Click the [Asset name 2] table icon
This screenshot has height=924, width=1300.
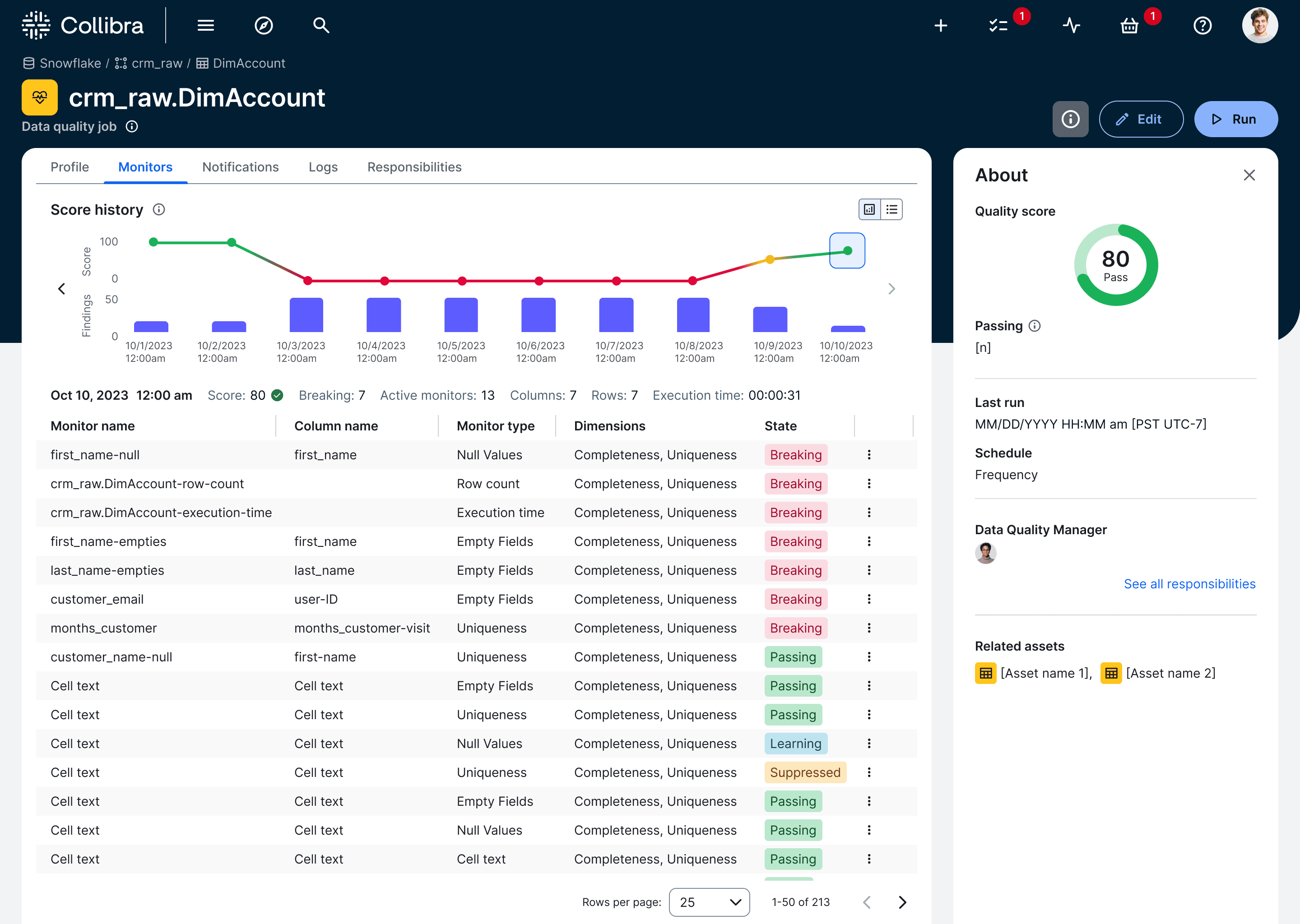click(1111, 673)
